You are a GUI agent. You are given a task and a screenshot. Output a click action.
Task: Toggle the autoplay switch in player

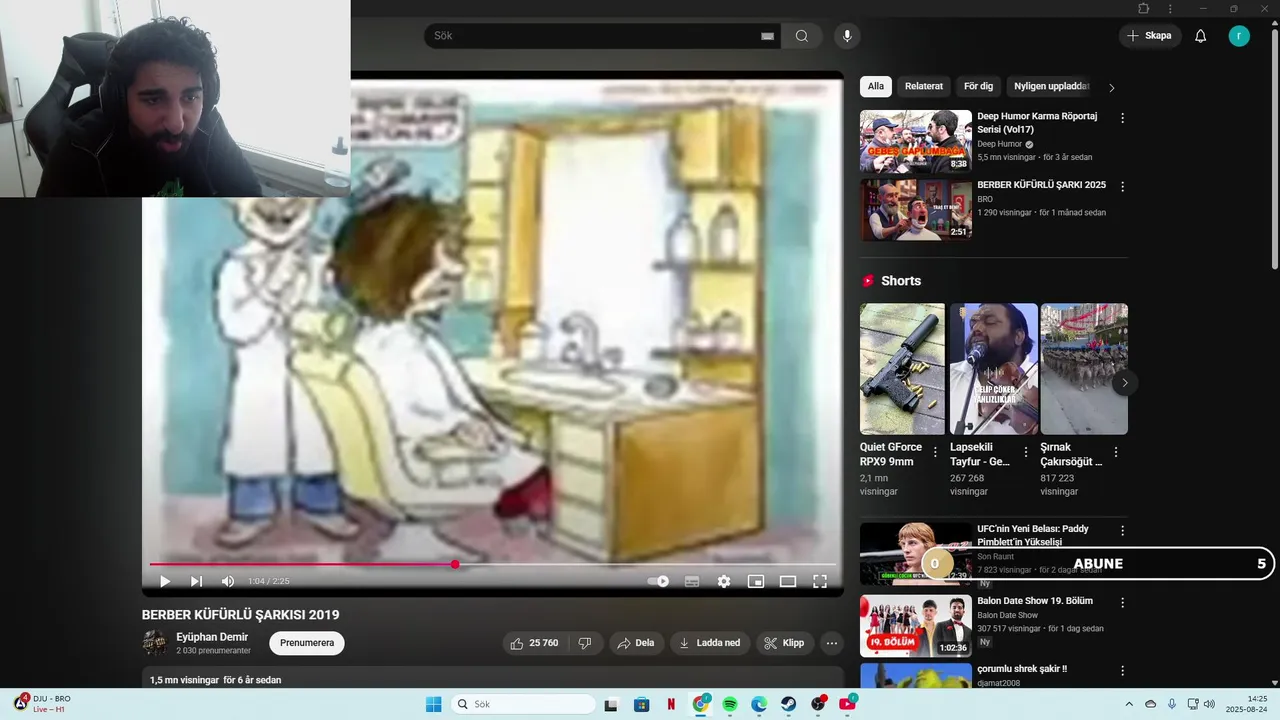658,581
